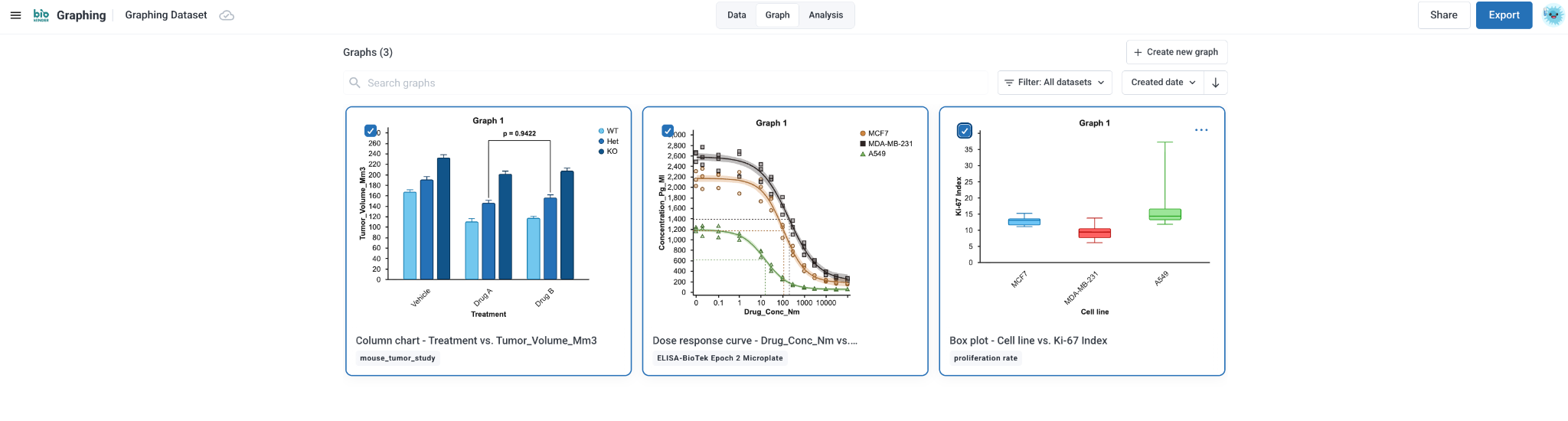Switch to the Data tab
Image resolution: width=1568 pixels, height=421 pixels.
(x=737, y=15)
